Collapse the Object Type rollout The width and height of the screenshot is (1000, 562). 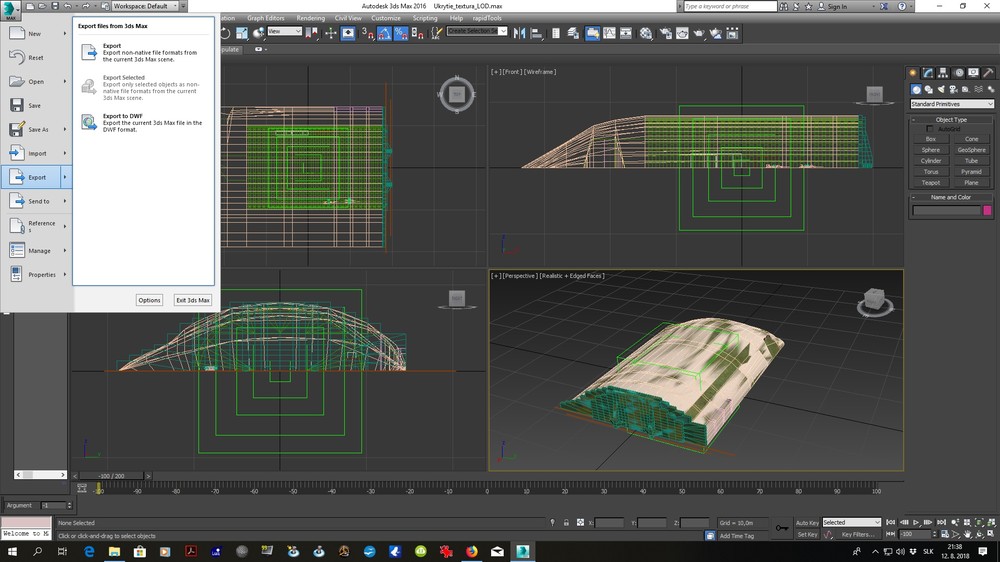951,119
